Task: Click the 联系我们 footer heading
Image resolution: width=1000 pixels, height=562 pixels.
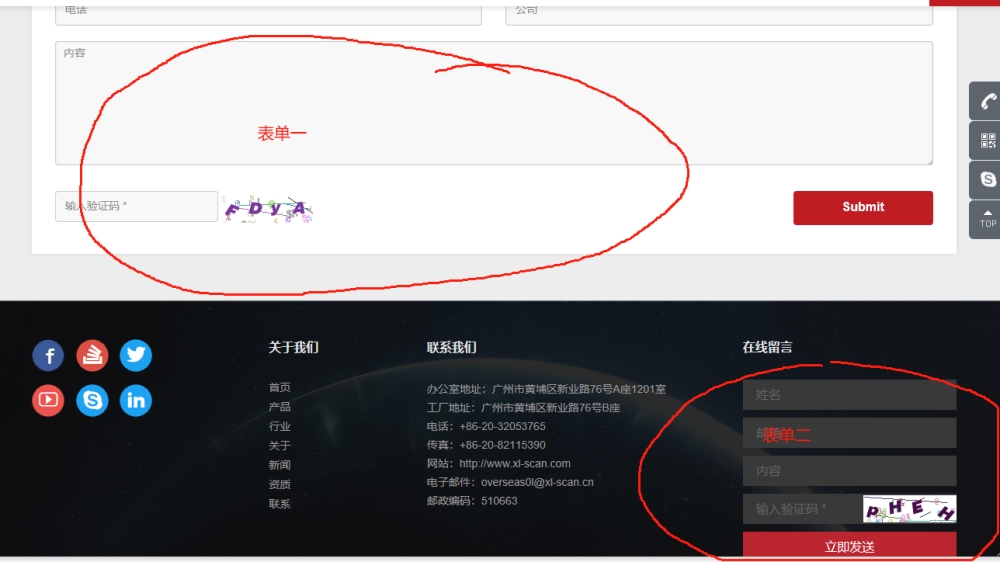Action: (452, 347)
